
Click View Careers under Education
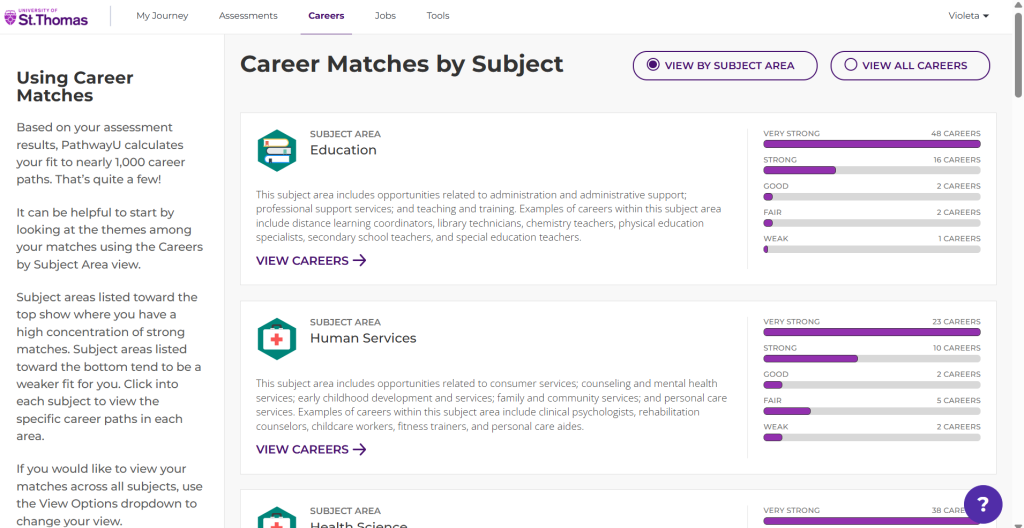[312, 261]
